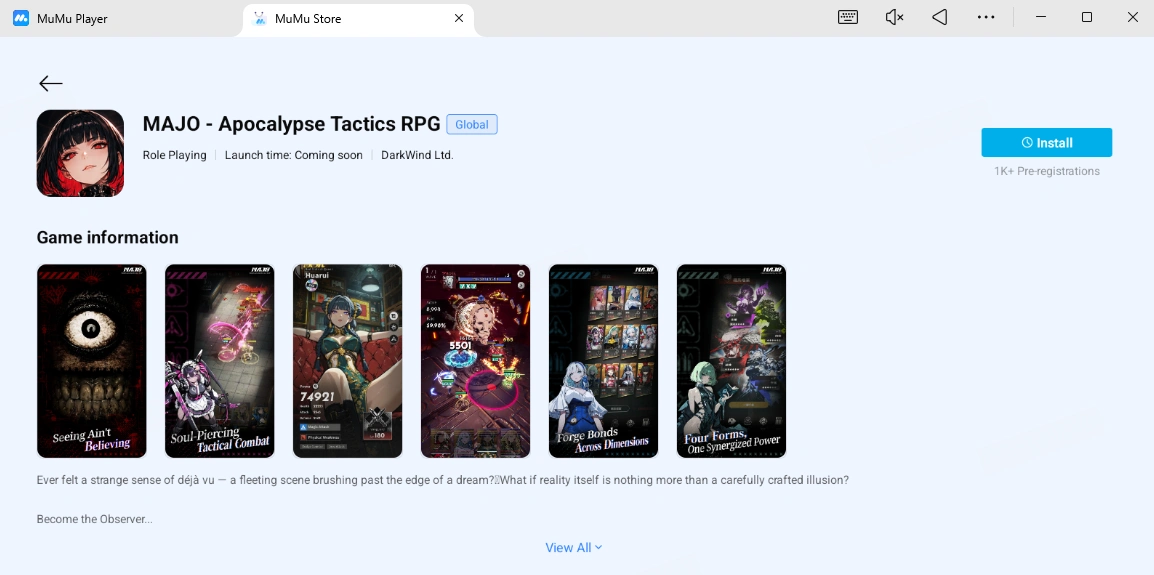Open the Soul-Piercing Tactical Combat screenshot
The image size is (1154, 575).
tap(220, 361)
